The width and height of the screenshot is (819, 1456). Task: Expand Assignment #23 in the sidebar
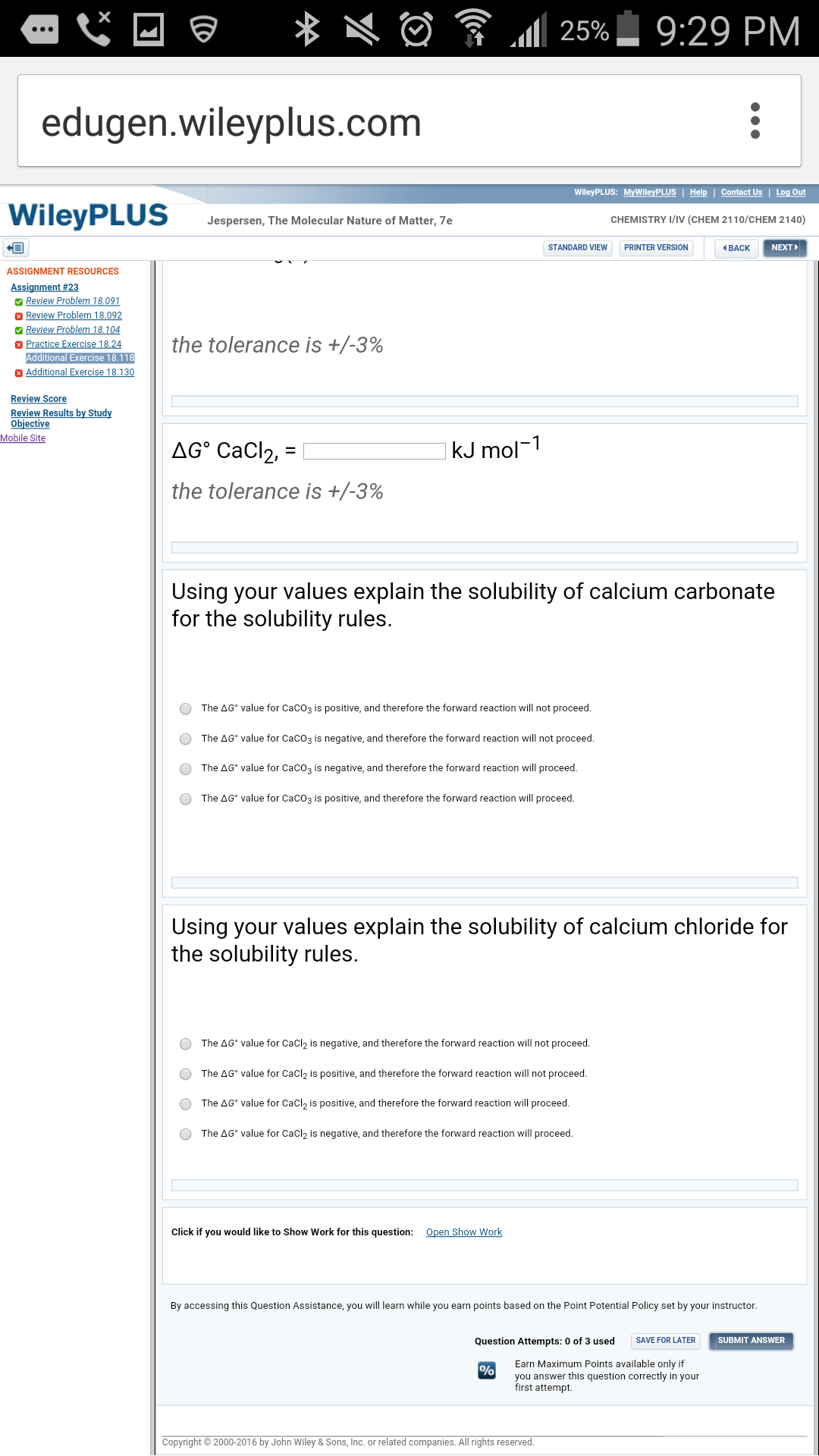click(44, 287)
